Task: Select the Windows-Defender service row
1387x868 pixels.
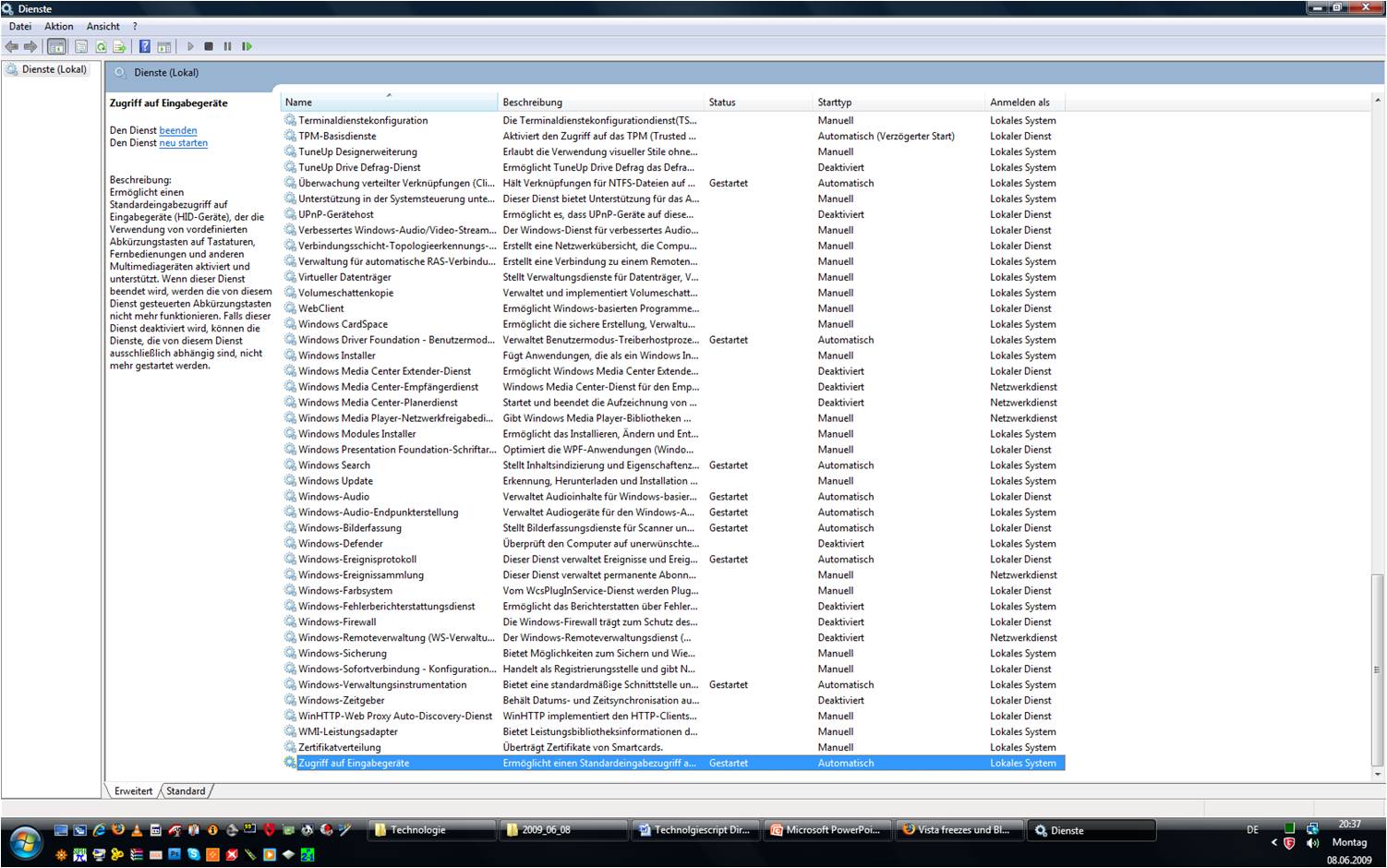Action: [673, 544]
